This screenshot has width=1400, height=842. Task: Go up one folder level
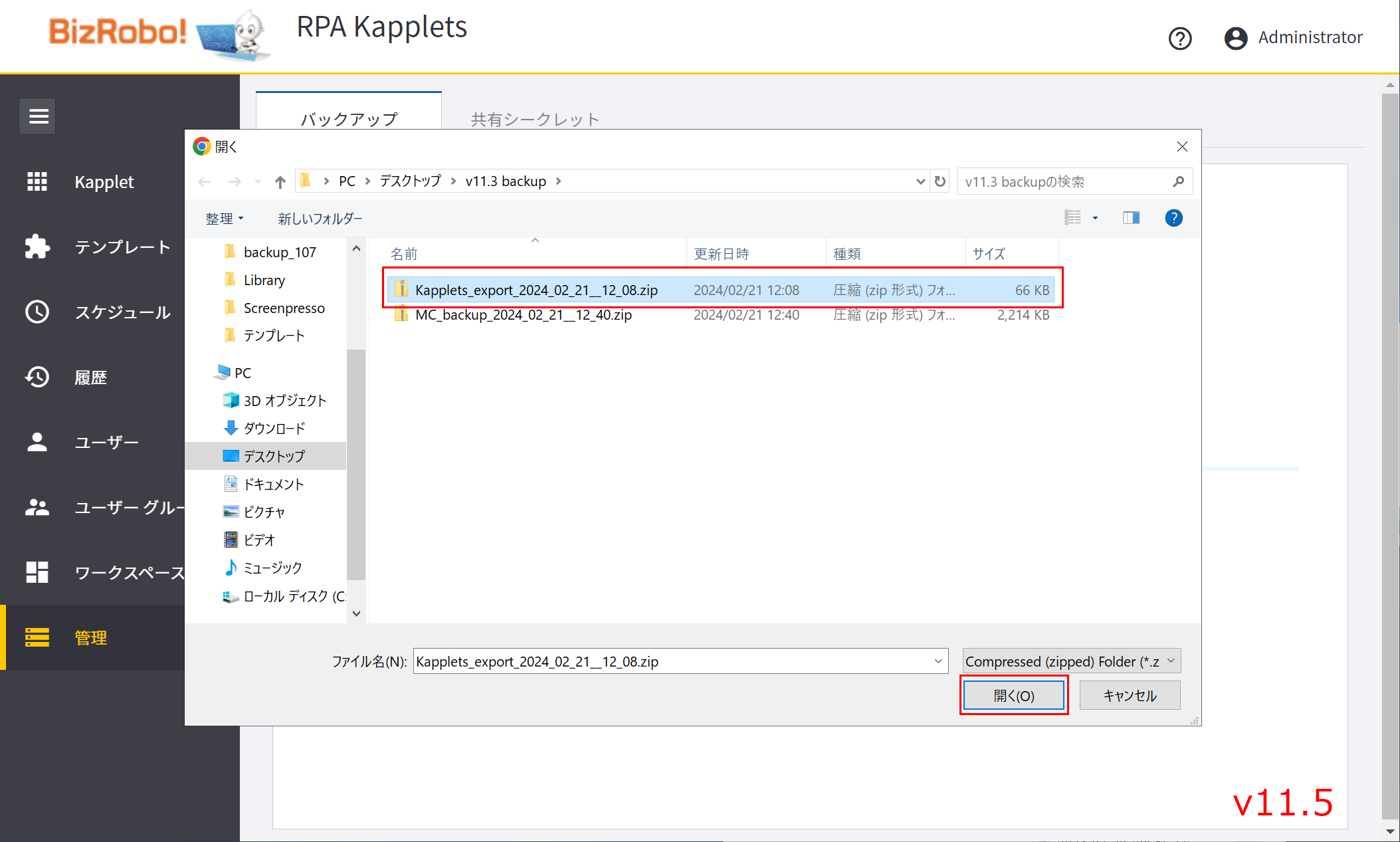coord(280,181)
